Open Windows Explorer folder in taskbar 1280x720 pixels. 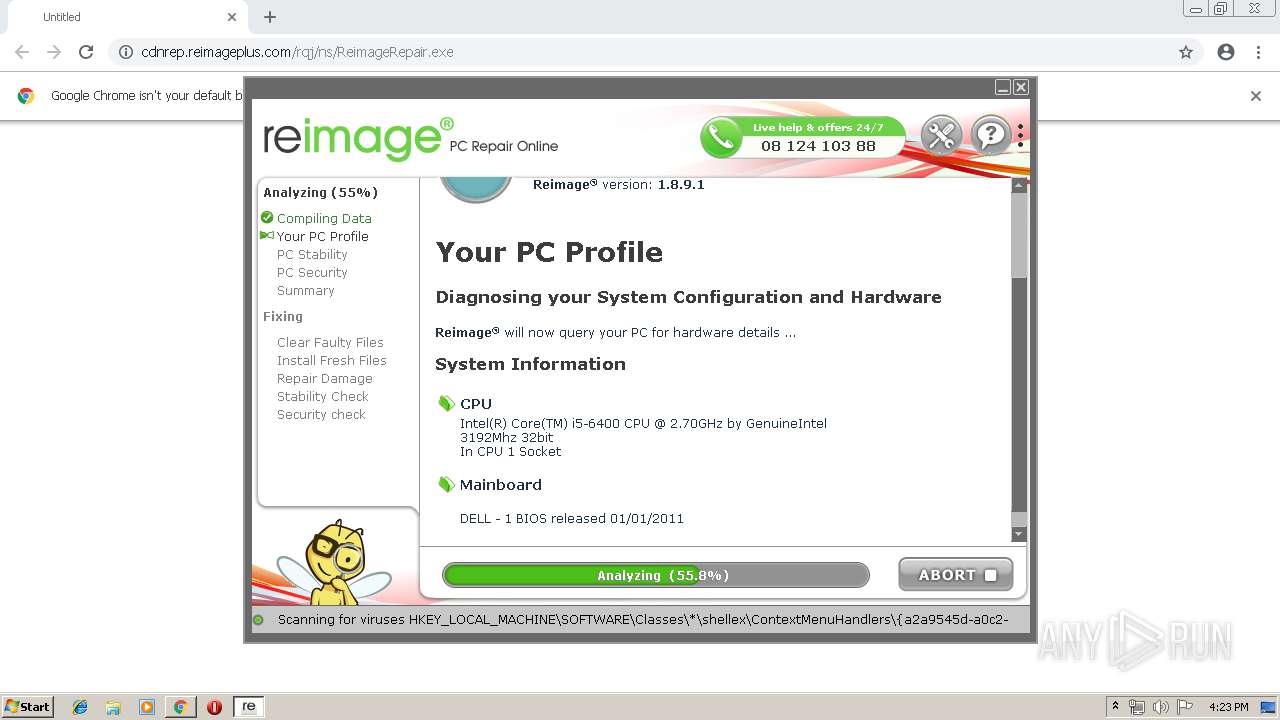coord(113,707)
